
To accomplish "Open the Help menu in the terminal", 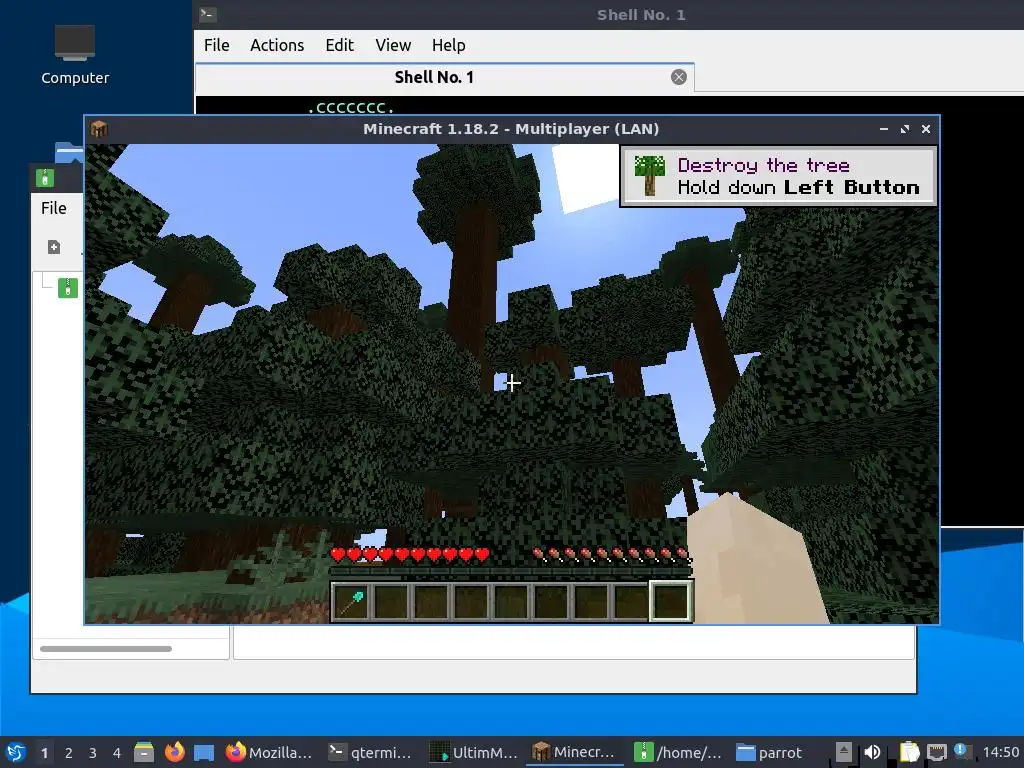I will coord(449,45).
